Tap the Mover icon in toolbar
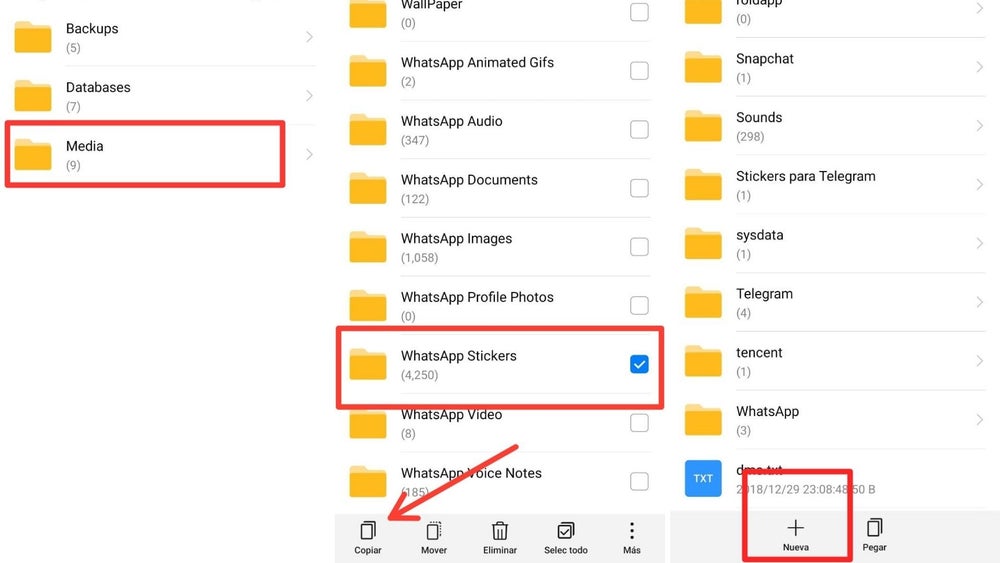The width and height of the screenshot is (1000, 563). 434,531
